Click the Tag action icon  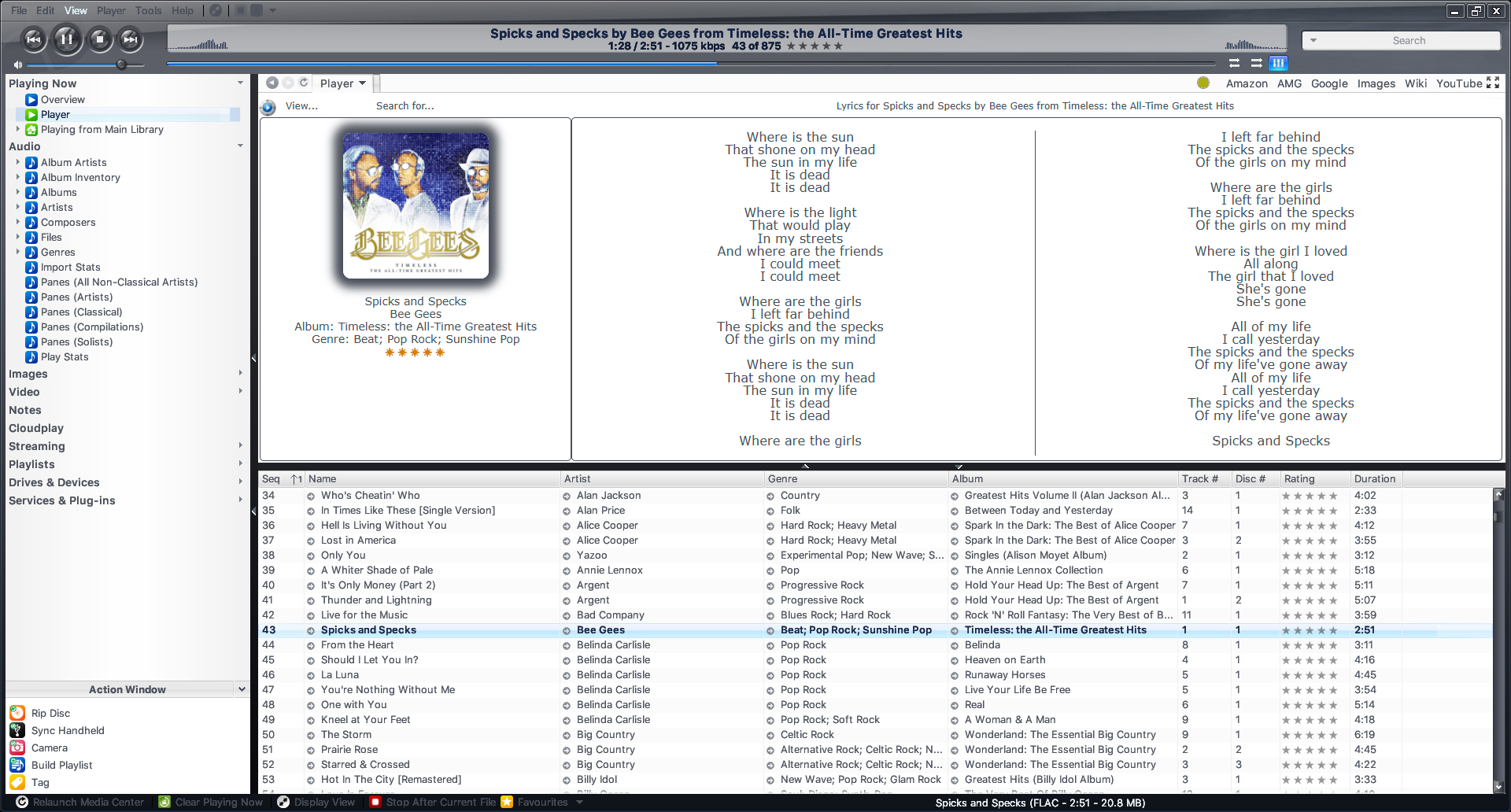tap(17, 782)
